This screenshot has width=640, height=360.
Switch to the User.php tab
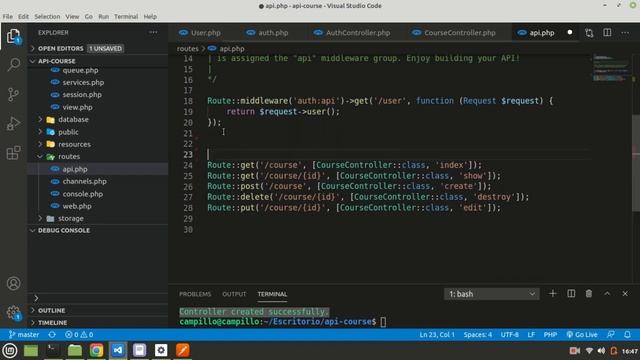[200, 33]
